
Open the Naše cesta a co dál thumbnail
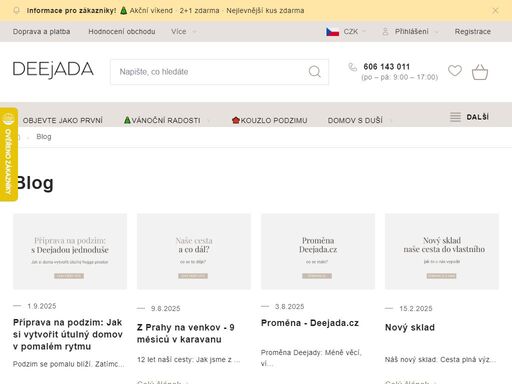click(x=194, y=252)
